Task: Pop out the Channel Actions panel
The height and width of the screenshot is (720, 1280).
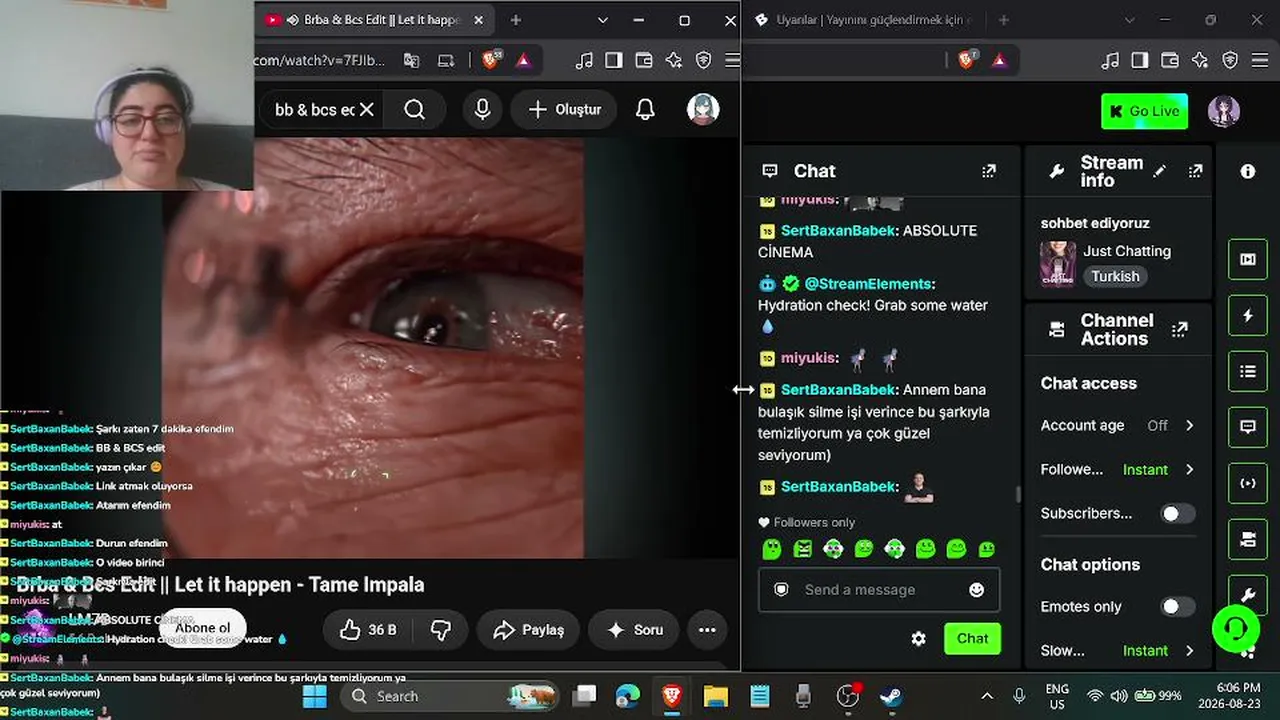Action: click(x=1179, y=329)
